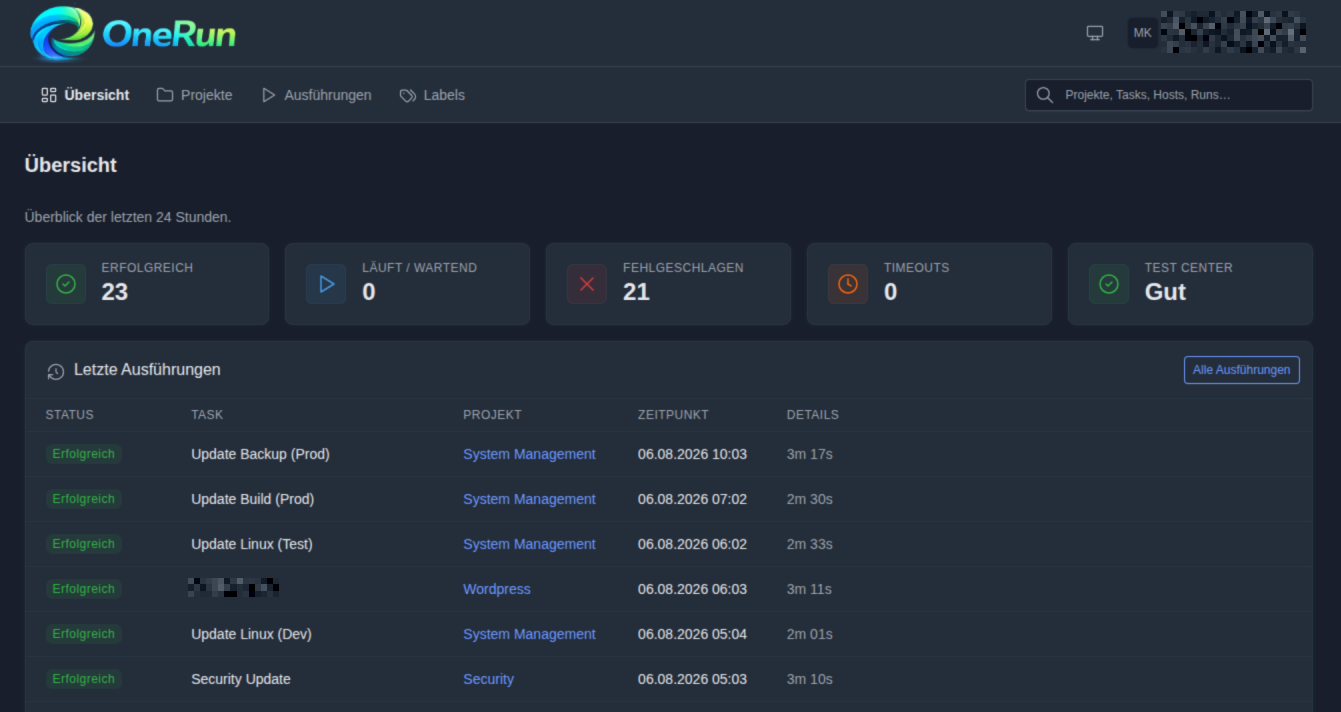
Task: Open System Management link for Update Build (Prod)
Action: [x=529, y=499]
